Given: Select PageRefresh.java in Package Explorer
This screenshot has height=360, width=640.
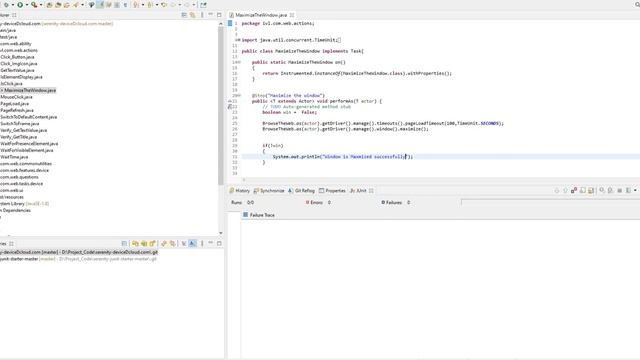Looking at the screenshot, I should (17, 110).
